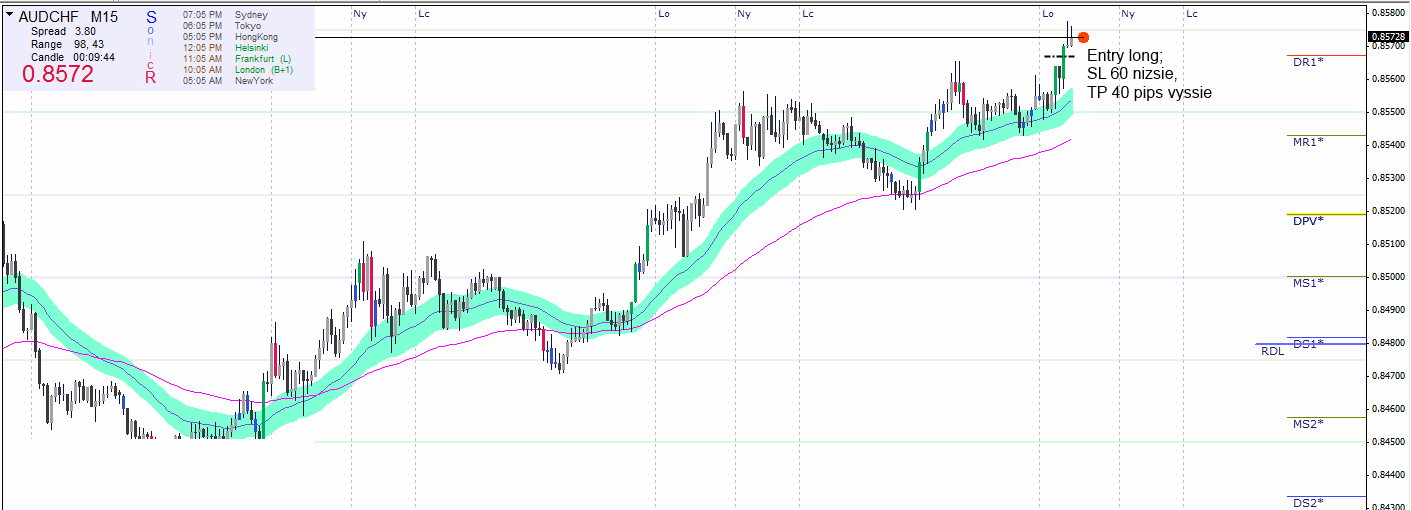1411x510 pixels.
Task: Click the dashed entry marker by annotation
Action: (x=1059, y=57)
